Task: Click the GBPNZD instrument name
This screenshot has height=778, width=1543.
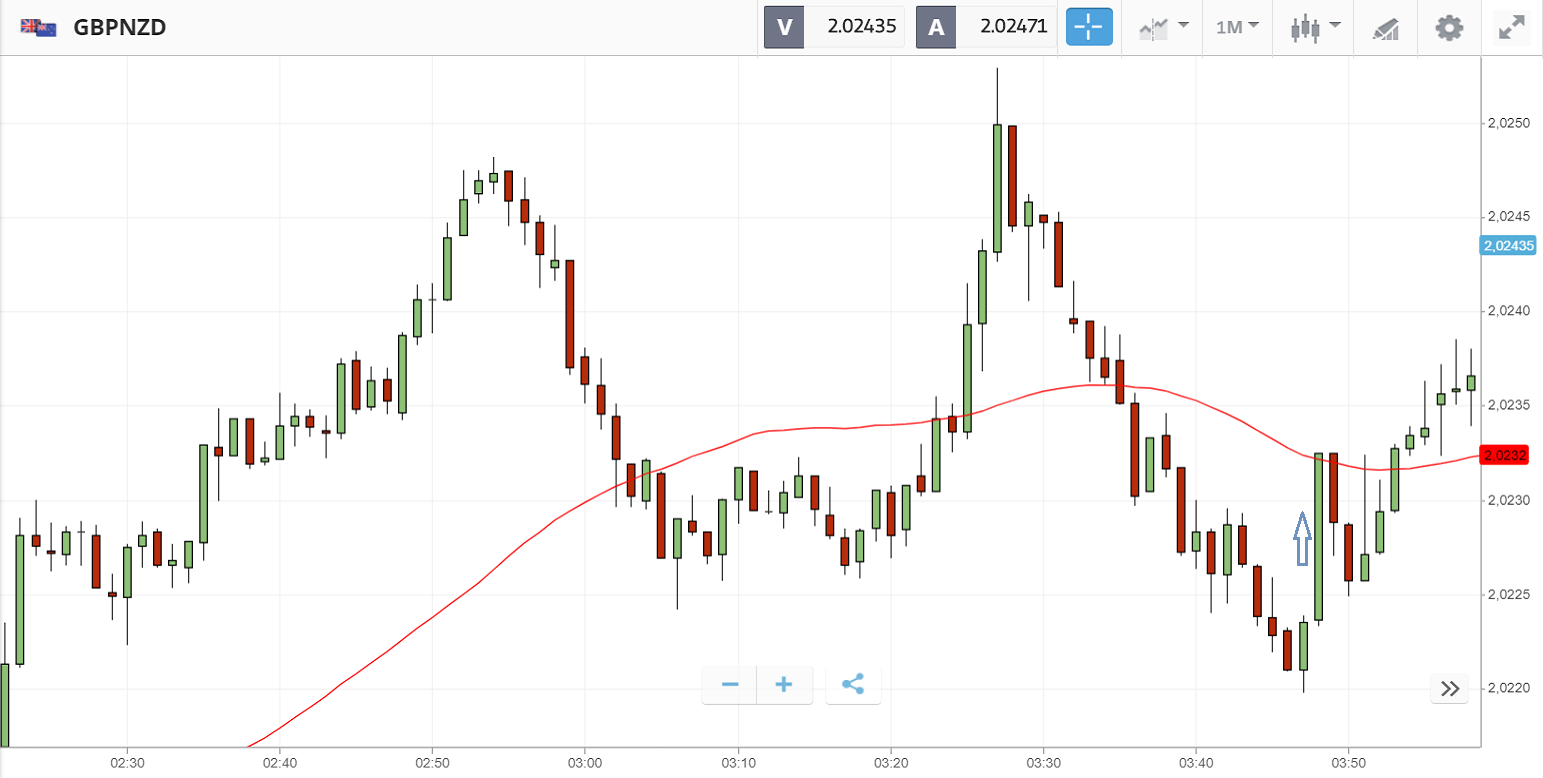Action: click(x=120, y=27)
